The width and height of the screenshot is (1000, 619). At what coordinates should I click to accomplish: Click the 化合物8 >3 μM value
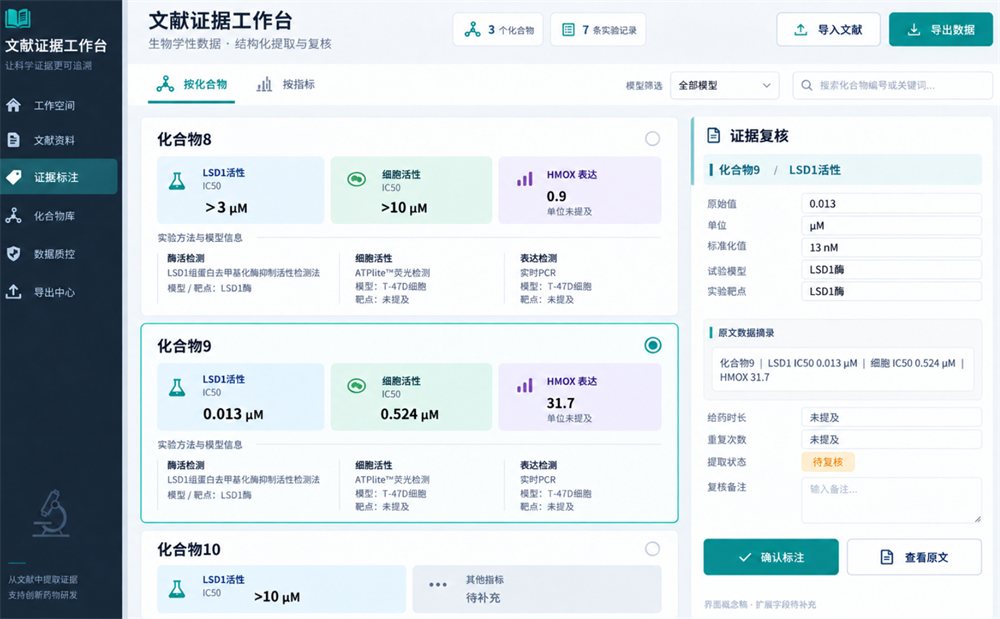[226, 208]
